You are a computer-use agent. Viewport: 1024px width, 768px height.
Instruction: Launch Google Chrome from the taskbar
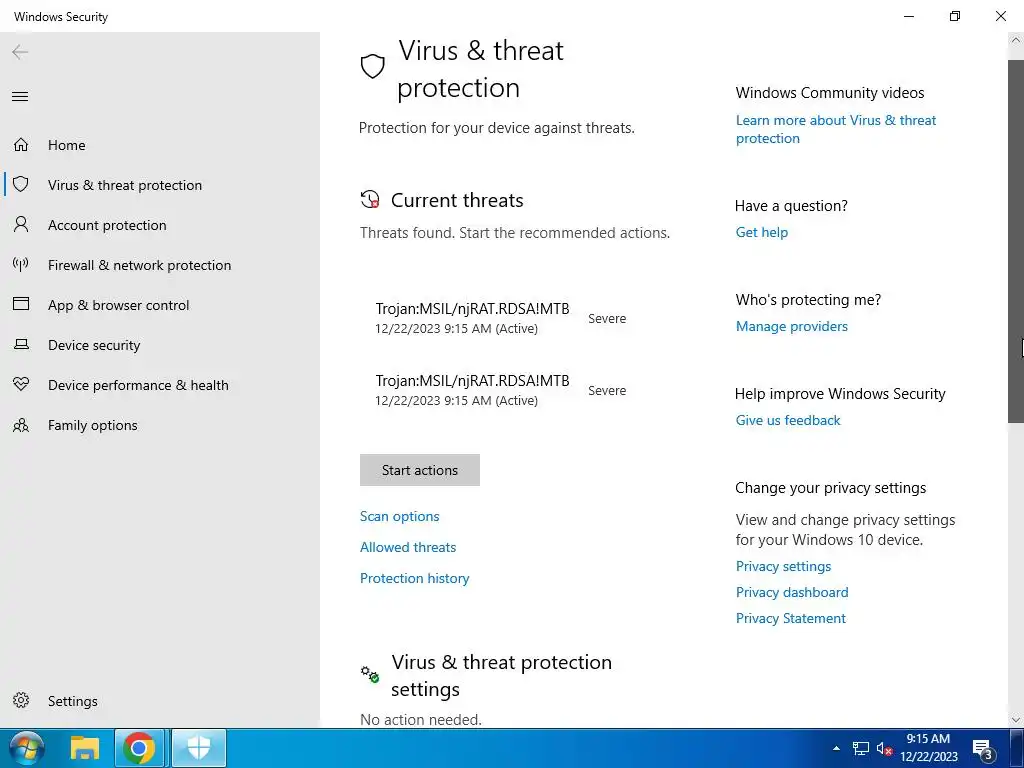click(138, 748)
